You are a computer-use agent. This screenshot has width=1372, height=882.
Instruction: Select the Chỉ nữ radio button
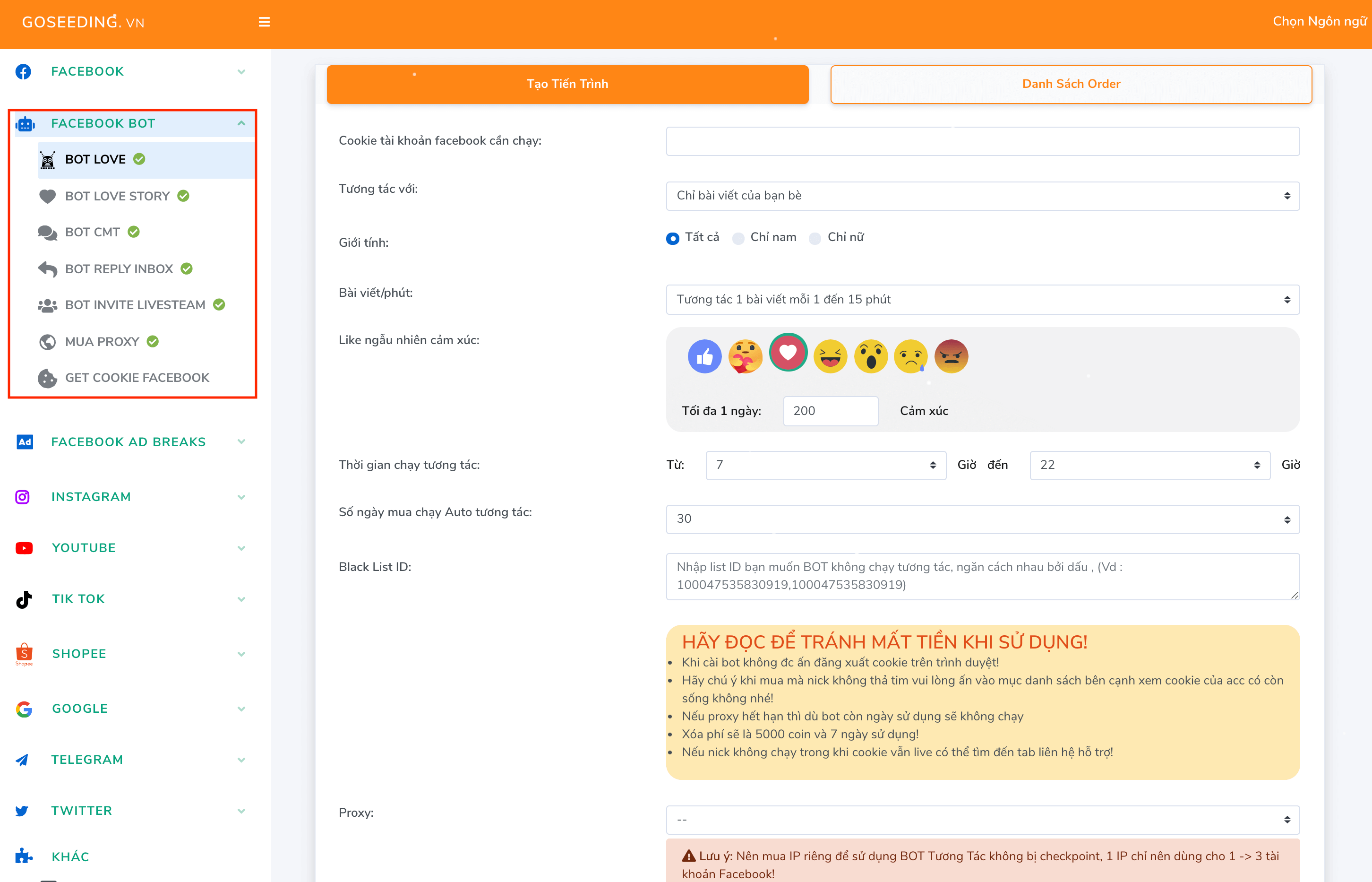point(815,238)
